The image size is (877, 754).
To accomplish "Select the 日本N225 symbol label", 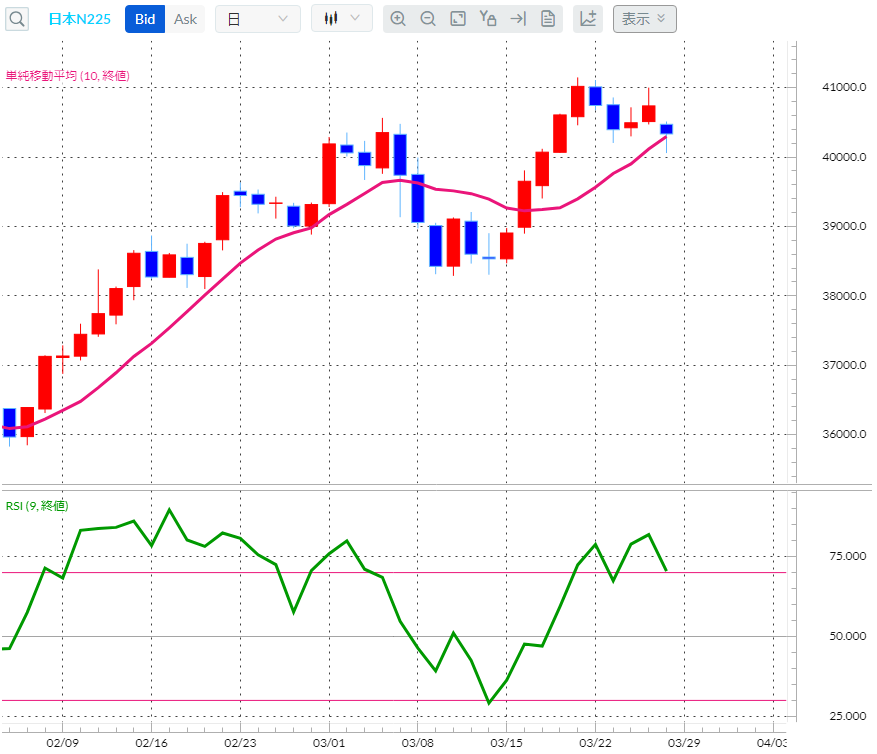I will (78, 18).
